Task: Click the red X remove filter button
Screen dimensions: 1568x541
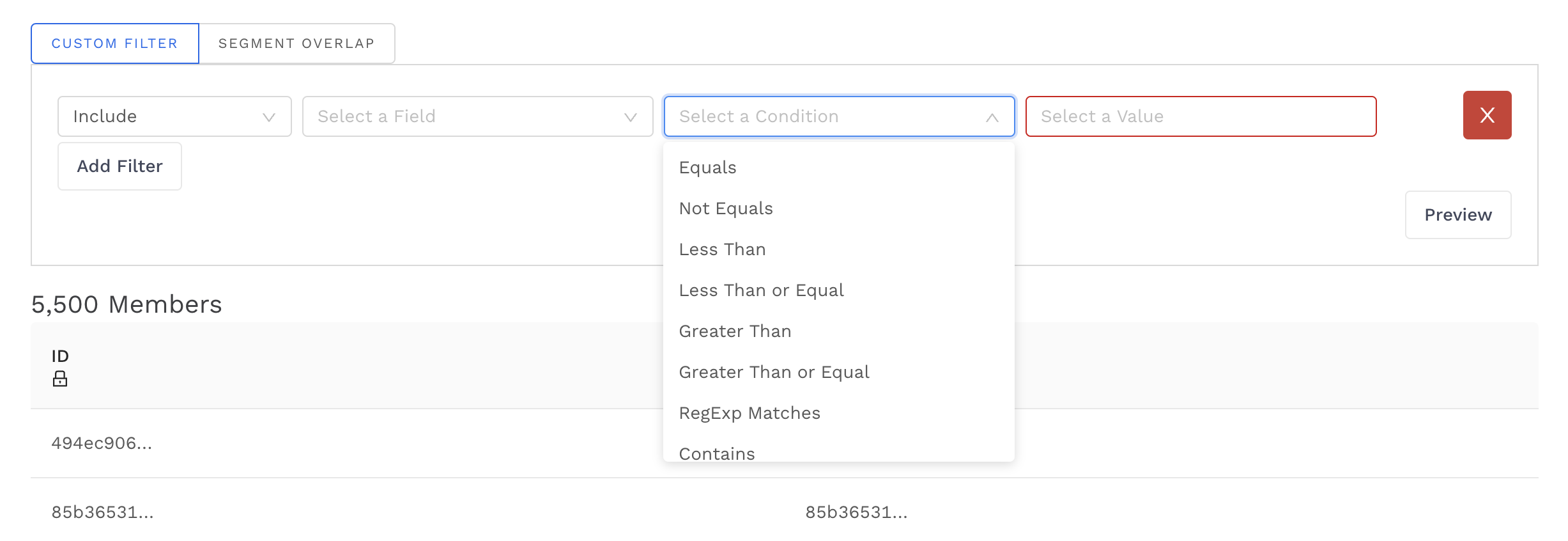Action: 1486,115
